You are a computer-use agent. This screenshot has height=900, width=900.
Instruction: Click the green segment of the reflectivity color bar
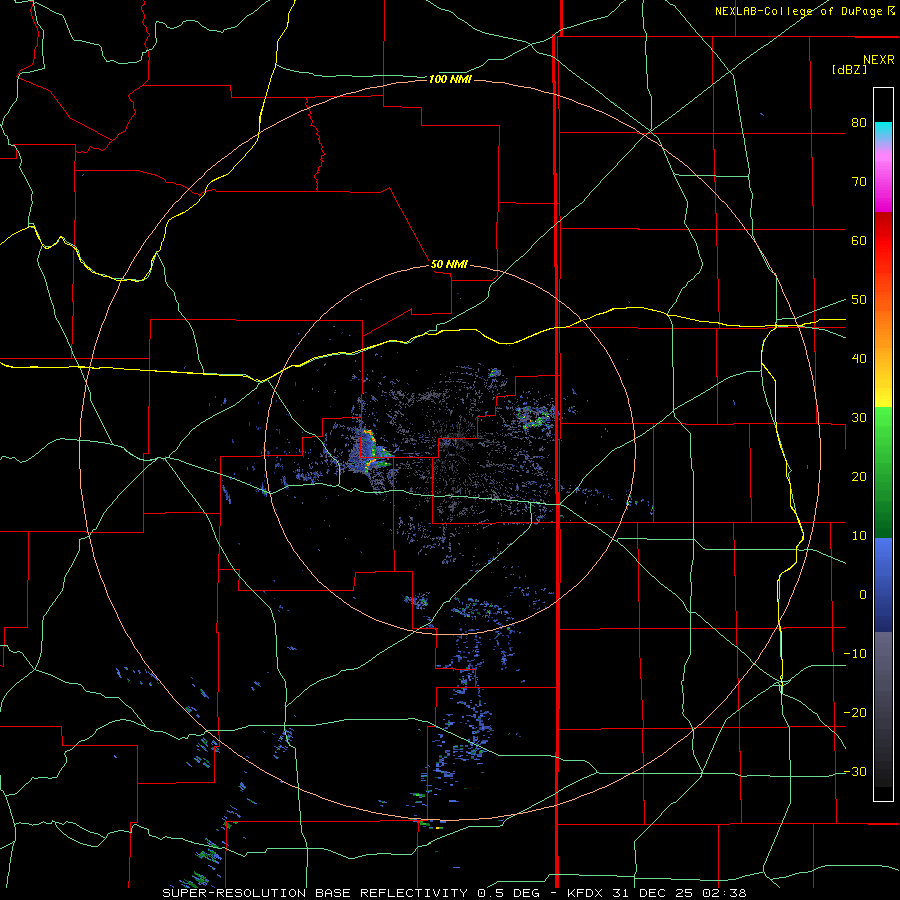pyautogui.click(x=883, y=472)
